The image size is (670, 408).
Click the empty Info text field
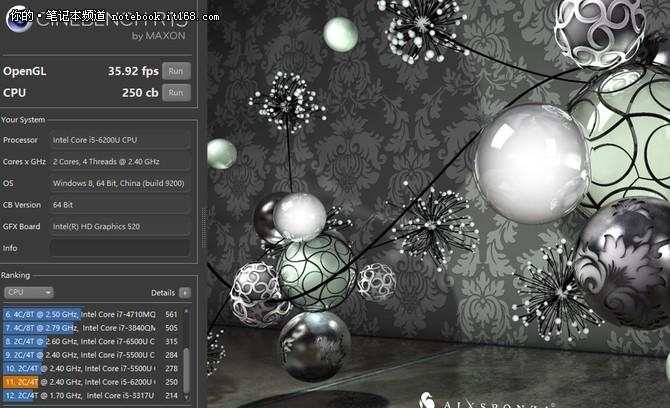click(118, 248)
